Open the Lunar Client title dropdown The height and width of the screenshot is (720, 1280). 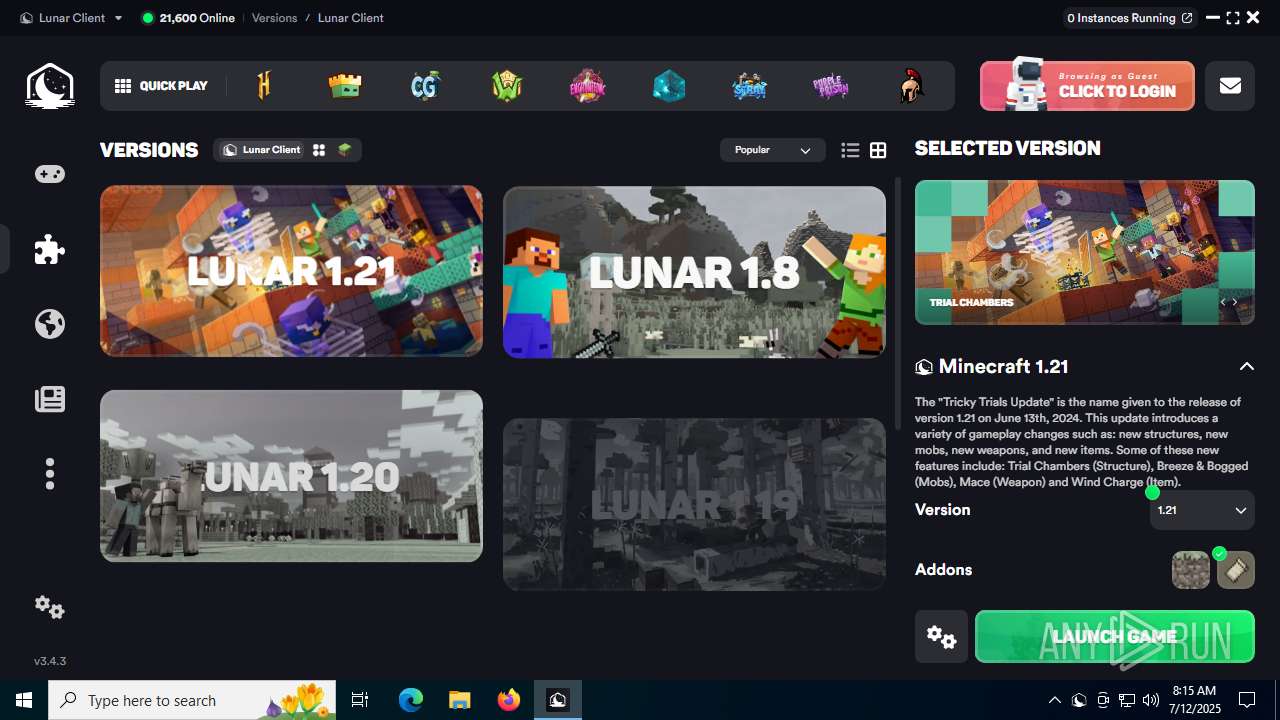tap(71, 18)
